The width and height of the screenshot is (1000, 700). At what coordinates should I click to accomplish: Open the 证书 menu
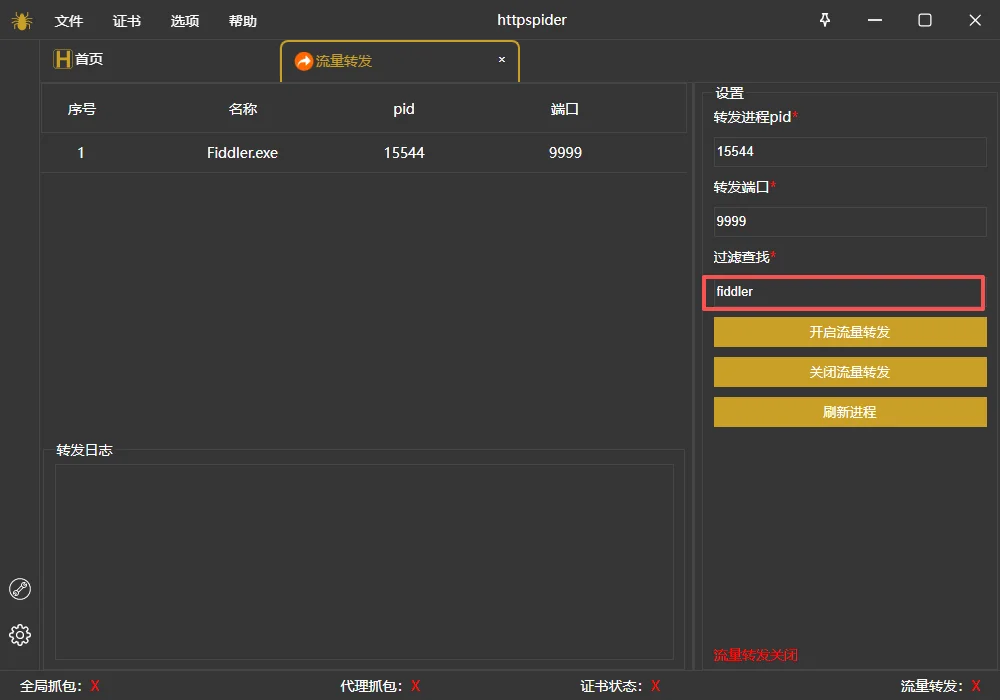click(127, 21)
